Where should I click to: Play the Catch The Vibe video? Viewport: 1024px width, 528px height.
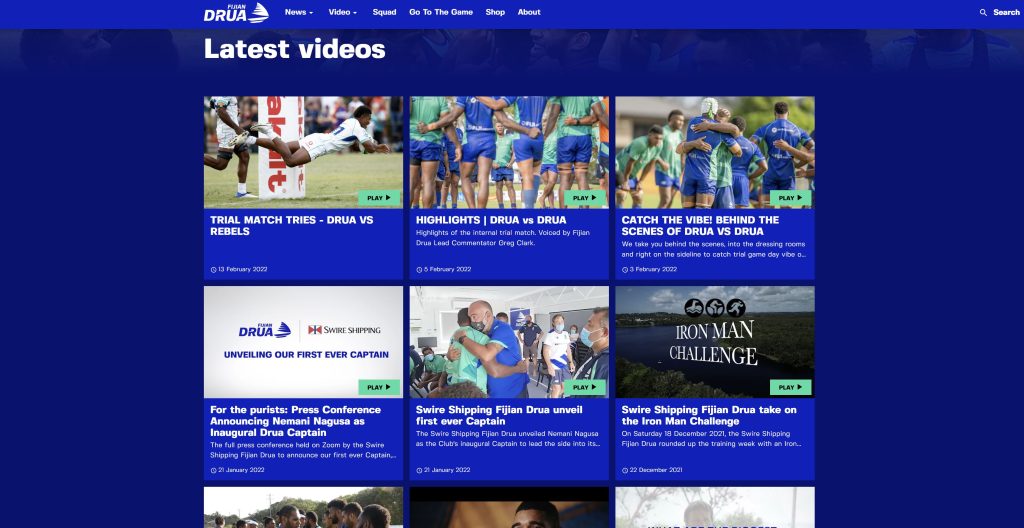click(x=790, y=198)
